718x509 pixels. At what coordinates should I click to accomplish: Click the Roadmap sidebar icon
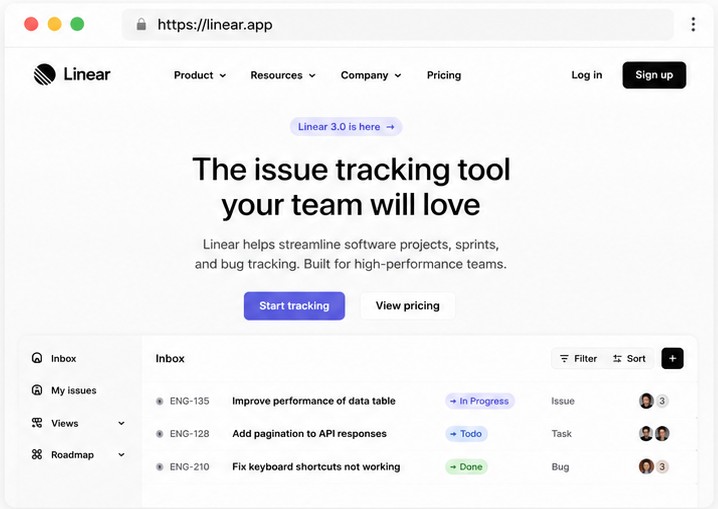[x=37, y=454]
